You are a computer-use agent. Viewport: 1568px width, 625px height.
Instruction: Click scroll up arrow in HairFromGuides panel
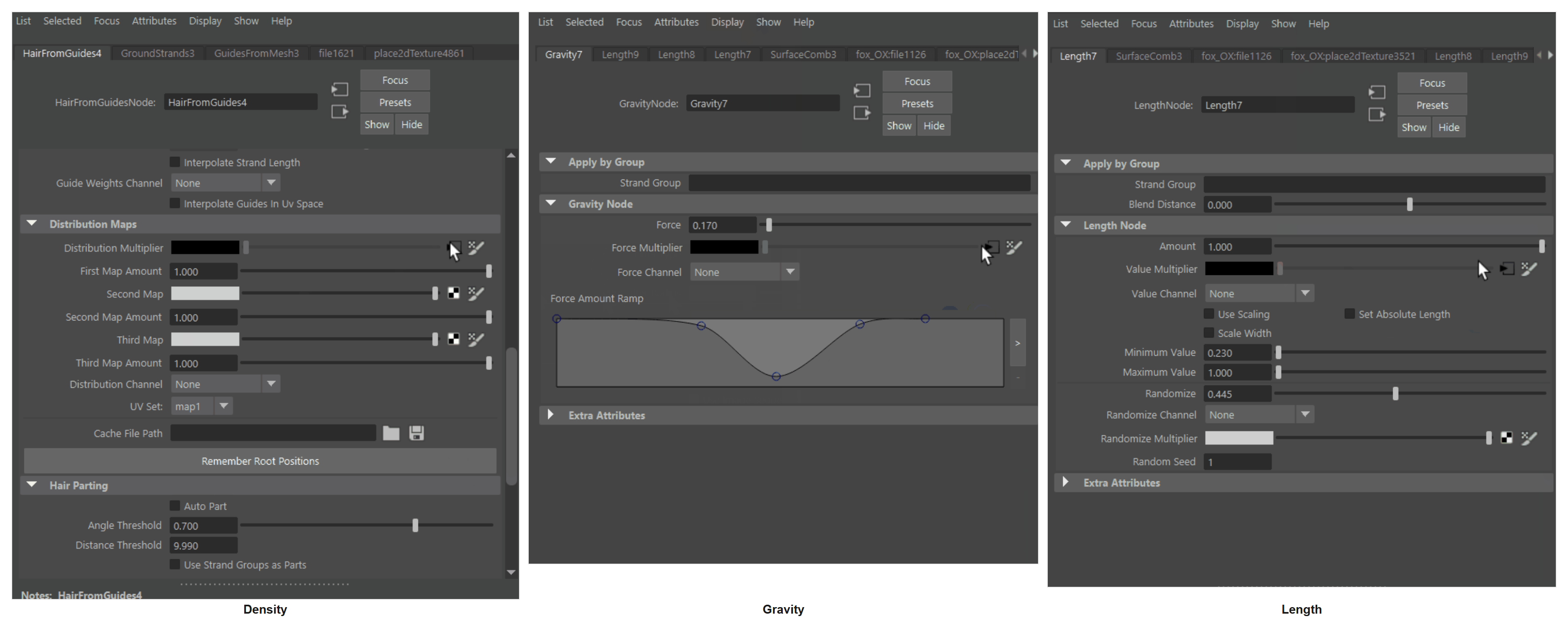click(x=511, y=156)
